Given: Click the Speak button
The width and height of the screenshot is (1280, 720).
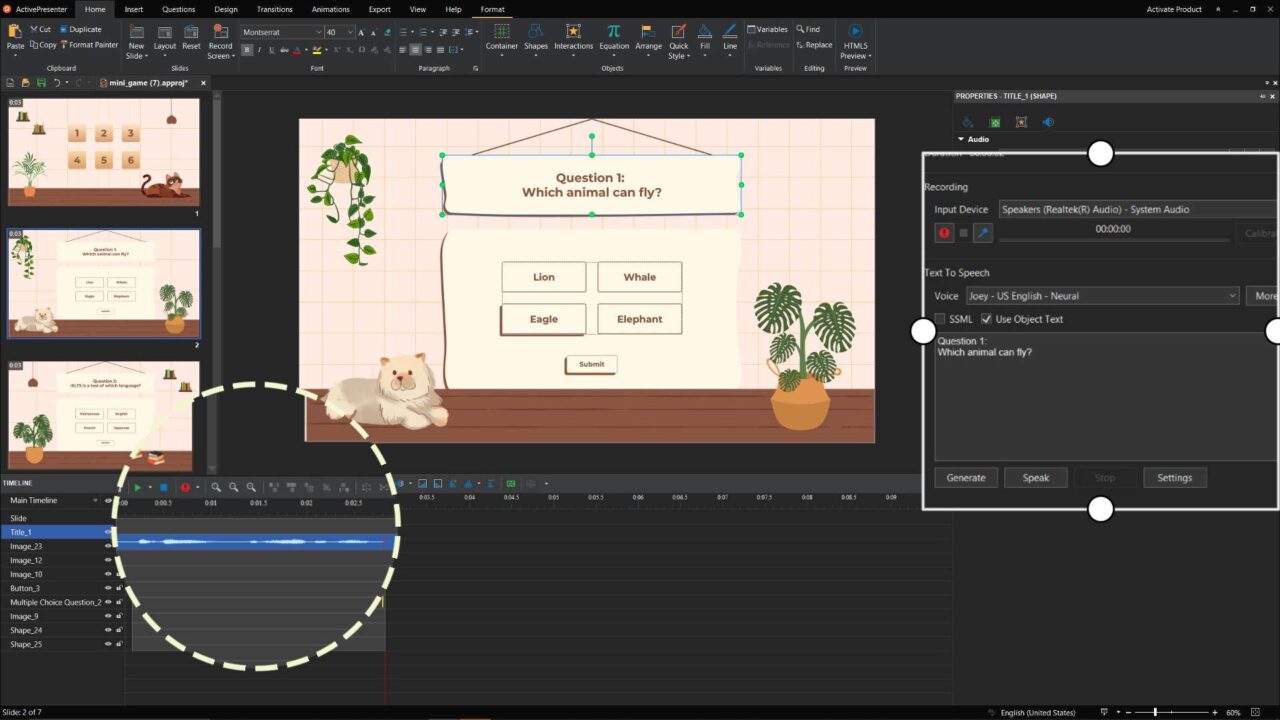Looking at the screenshot, I should coord(1035,478).
